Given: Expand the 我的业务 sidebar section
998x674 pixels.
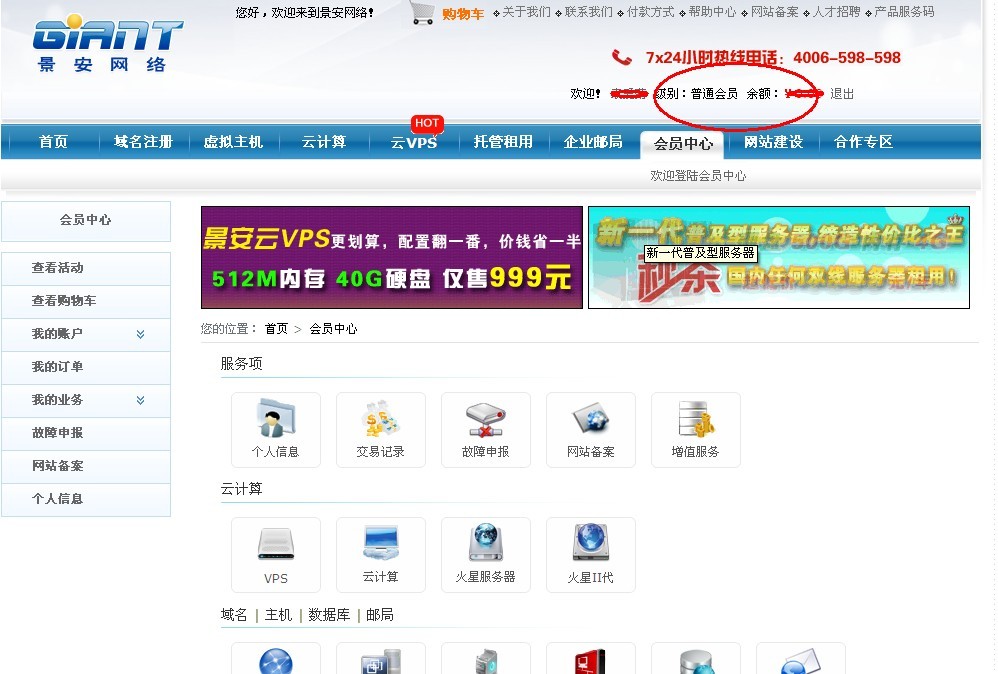Looking at the screenshot, I should pos(86,400).
